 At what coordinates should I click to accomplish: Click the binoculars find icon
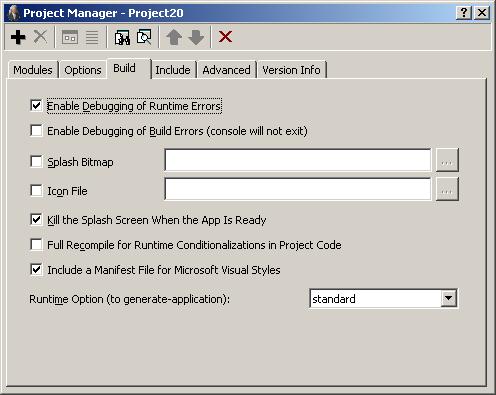pos(122,37)
